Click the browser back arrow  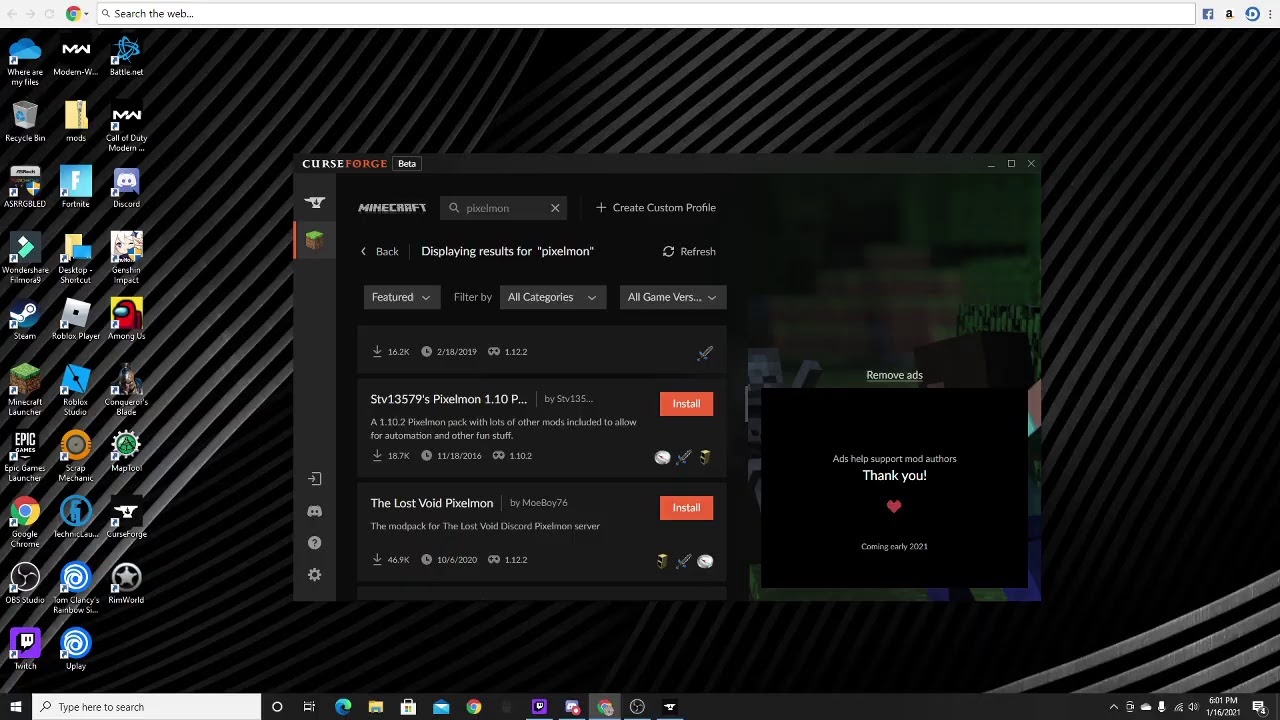[11, 14]
